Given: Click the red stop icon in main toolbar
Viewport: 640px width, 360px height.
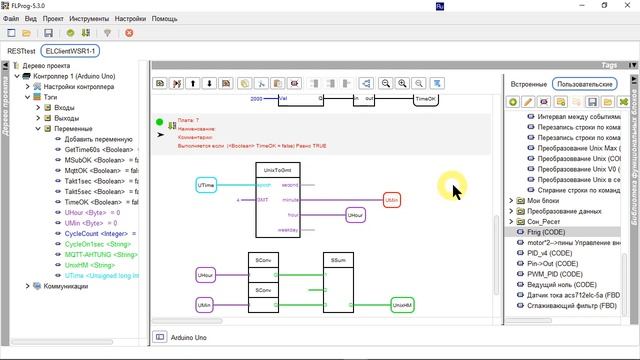Looking at the screenshot, I should (129, 33).
